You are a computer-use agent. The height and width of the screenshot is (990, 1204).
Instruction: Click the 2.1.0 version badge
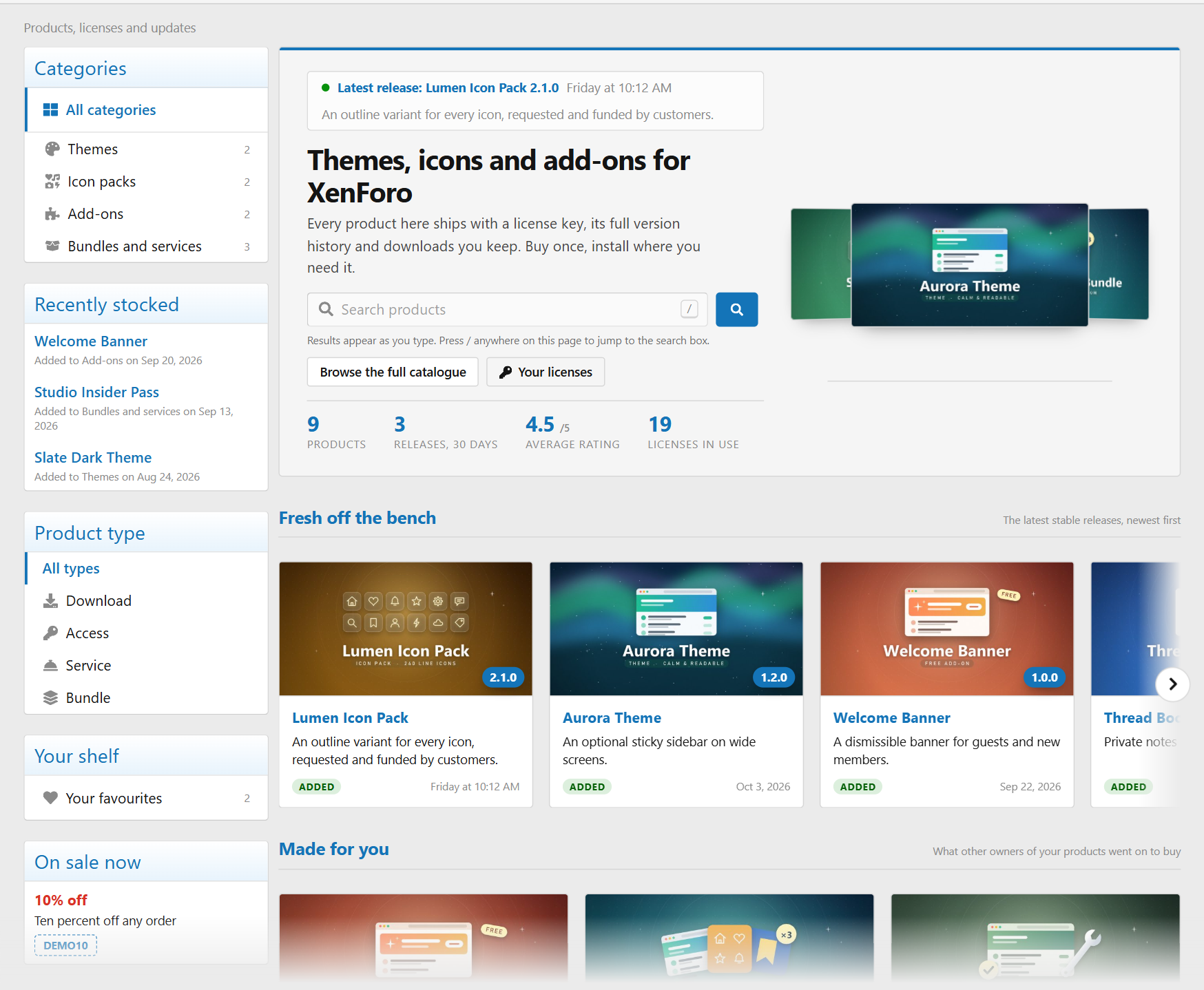(x=503, y=677)
